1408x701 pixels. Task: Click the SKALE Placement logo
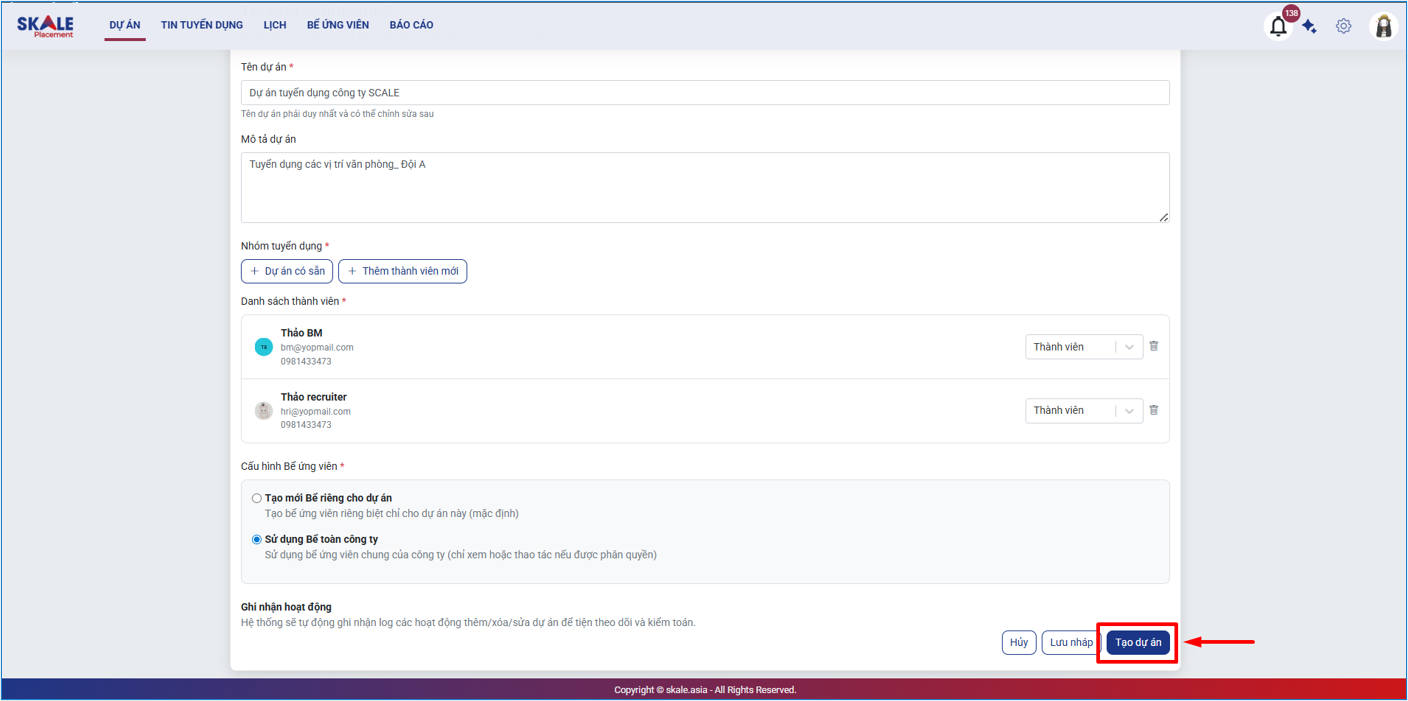click(45, 26)
